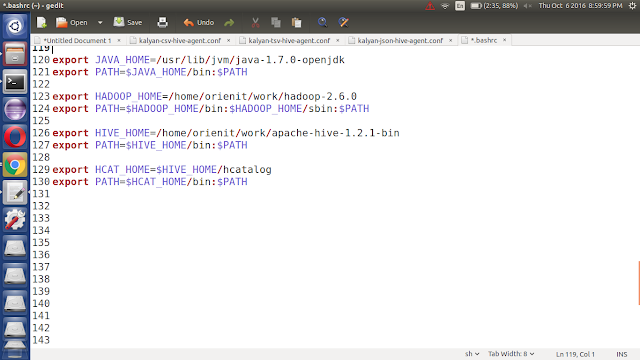This screenshot has height=360, width=640.
Task: Open the system power gear menu
Action: (632, 6)
